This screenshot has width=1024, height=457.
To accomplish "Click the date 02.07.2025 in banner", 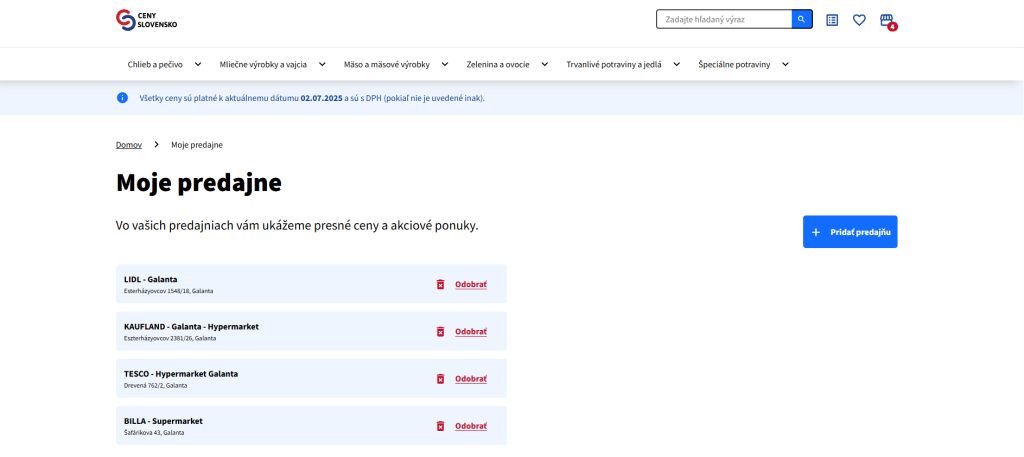I will (x=321, y=99).
